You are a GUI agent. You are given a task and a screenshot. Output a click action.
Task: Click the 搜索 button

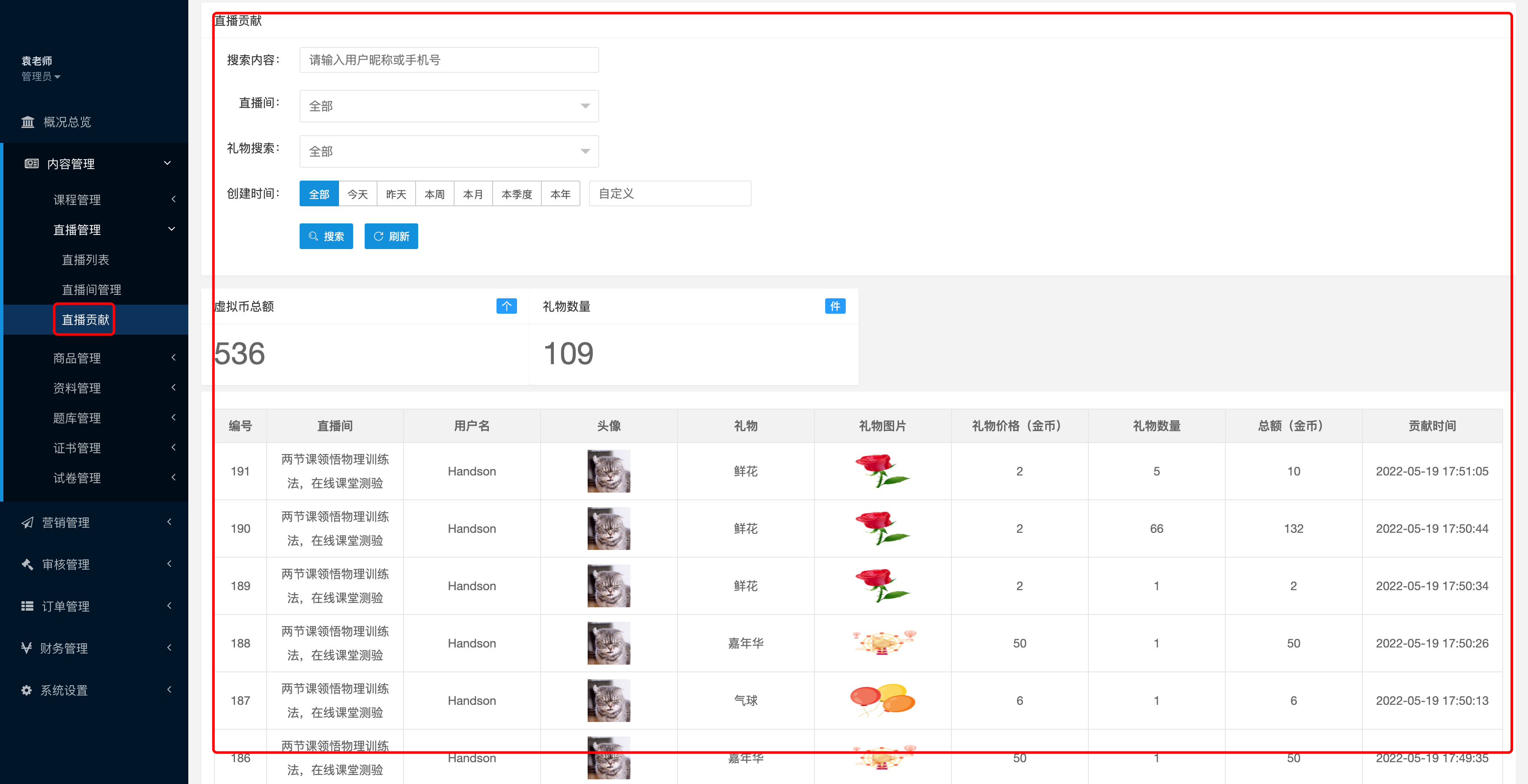326,236
